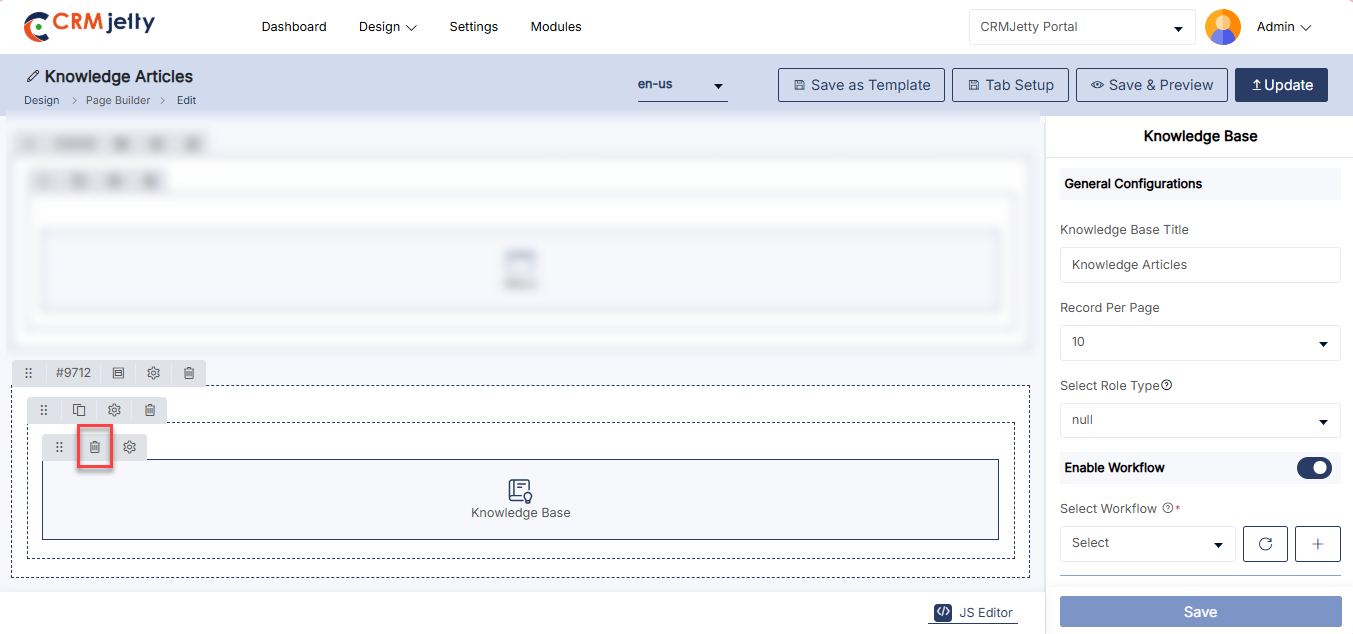Click the Knowledge Base Title field

[x=1200, y=265]
